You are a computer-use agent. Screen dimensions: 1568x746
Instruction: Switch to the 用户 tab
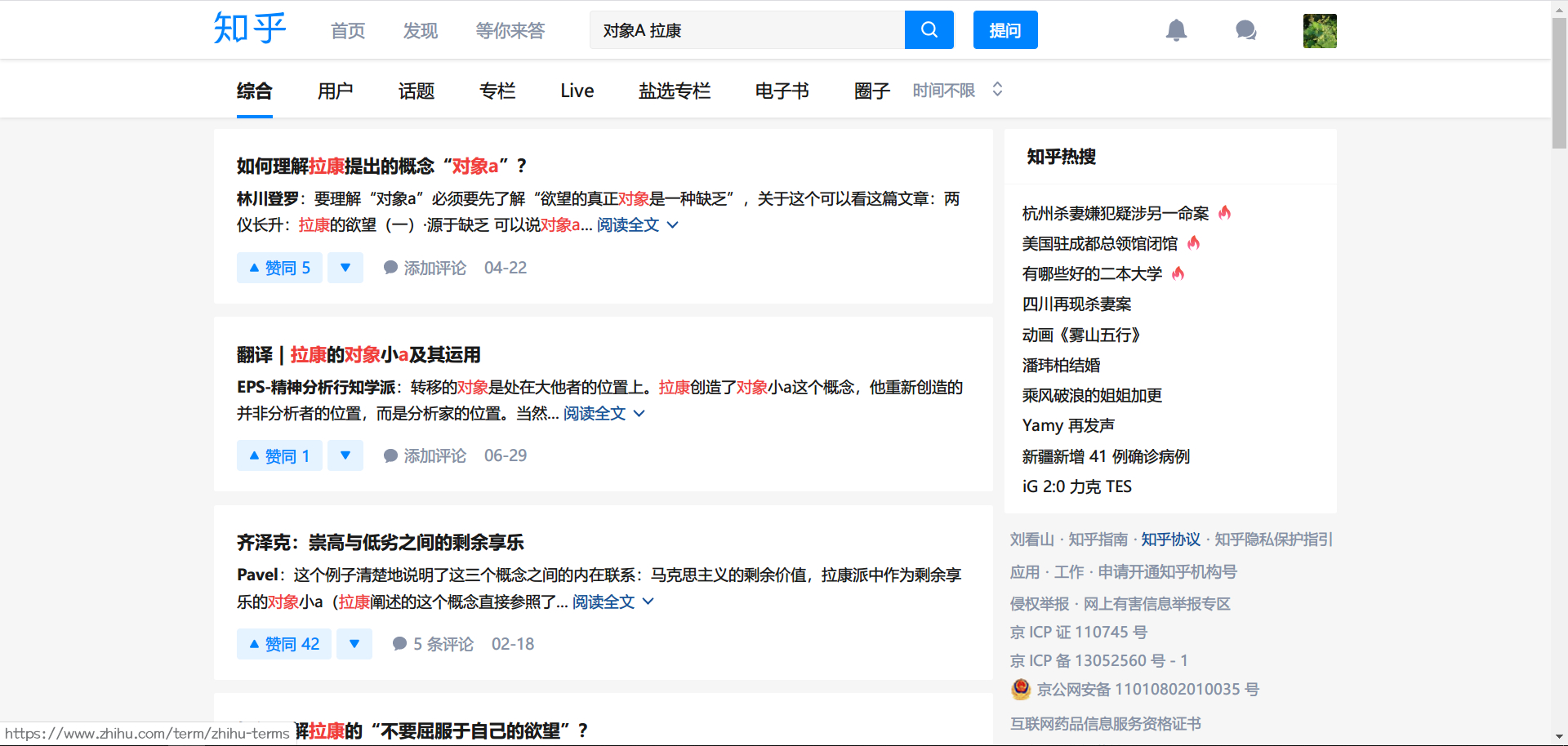pos(335,91)
